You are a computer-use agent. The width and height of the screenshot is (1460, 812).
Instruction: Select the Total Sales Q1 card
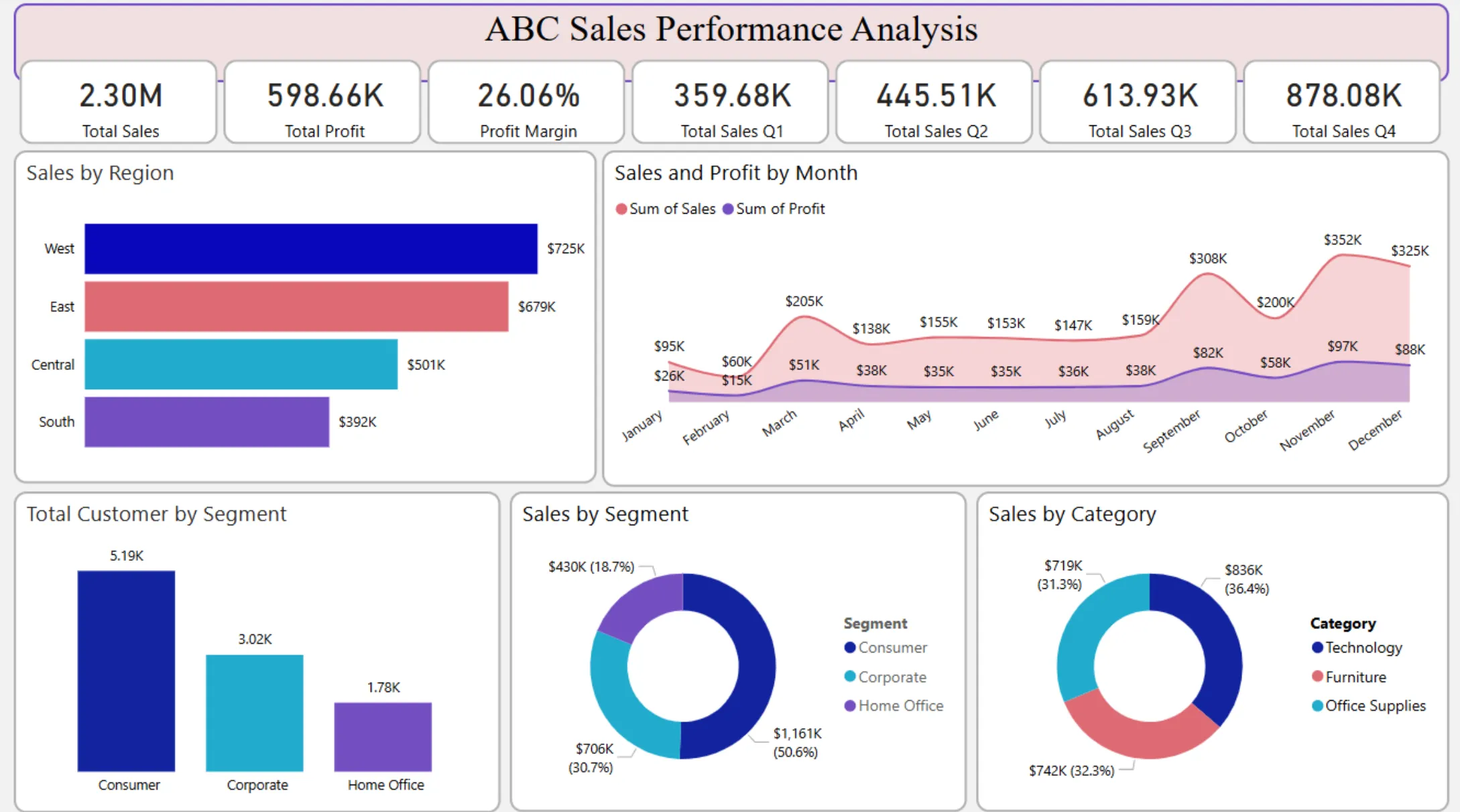click(731, 102)
